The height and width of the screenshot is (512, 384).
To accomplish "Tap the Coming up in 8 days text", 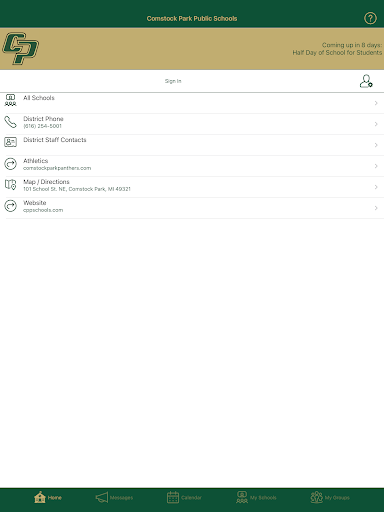I will [352, 45].
